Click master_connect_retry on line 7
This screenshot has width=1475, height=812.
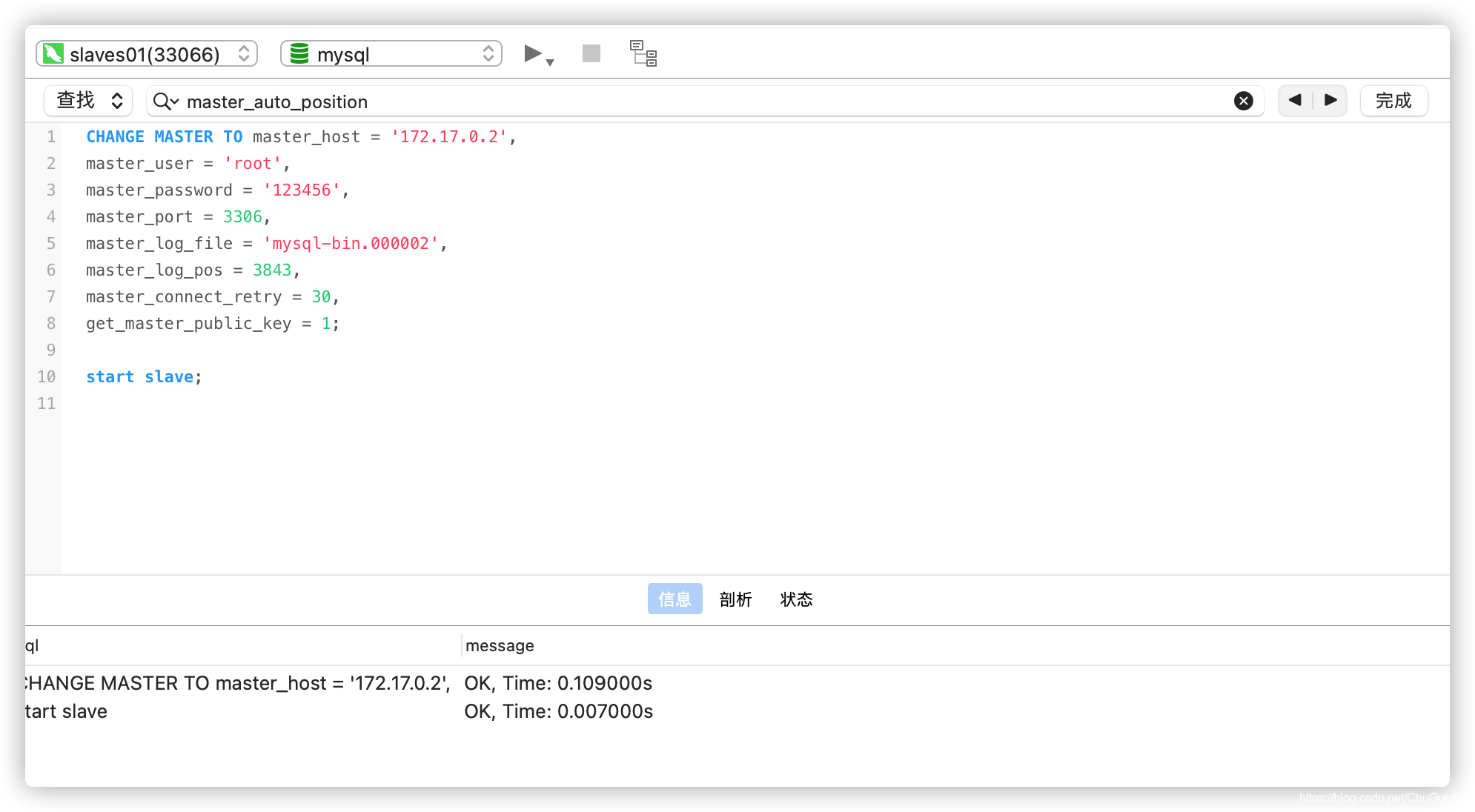pos(184,296)
